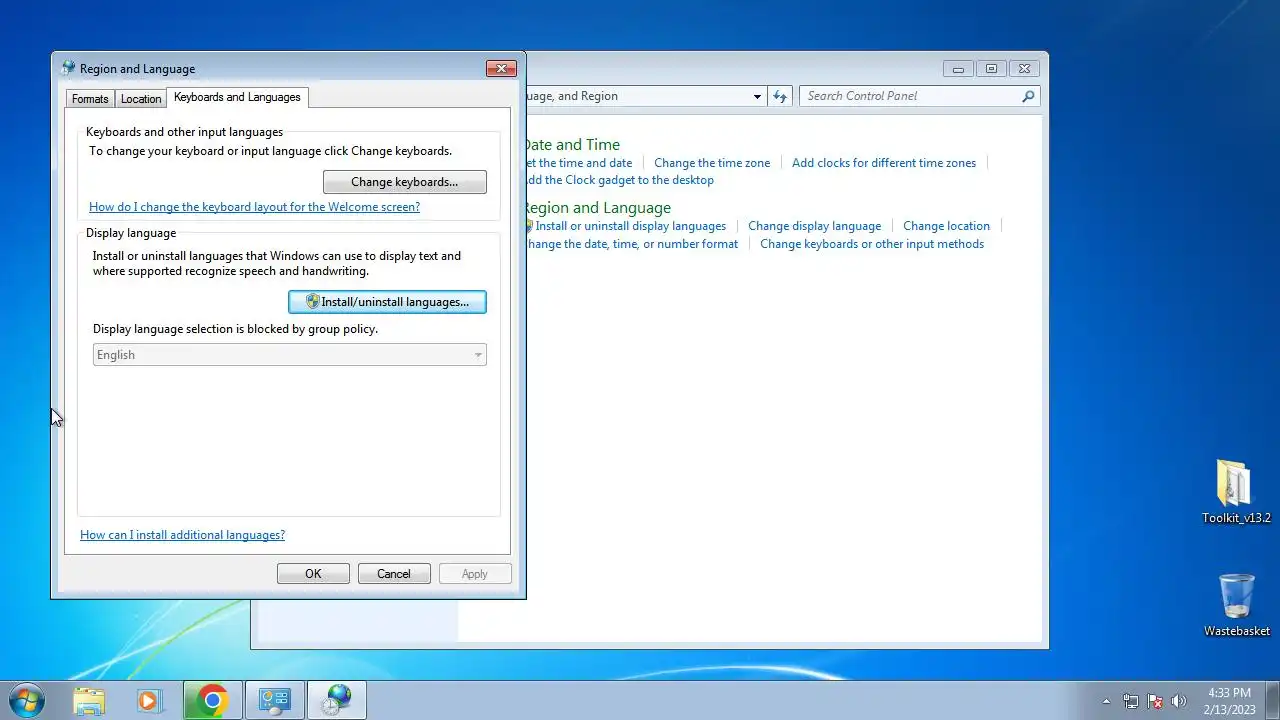Open the Start menu orb
Image resolution: width=1280 pixels, height=720 pixels.
[x=25, y=700]
